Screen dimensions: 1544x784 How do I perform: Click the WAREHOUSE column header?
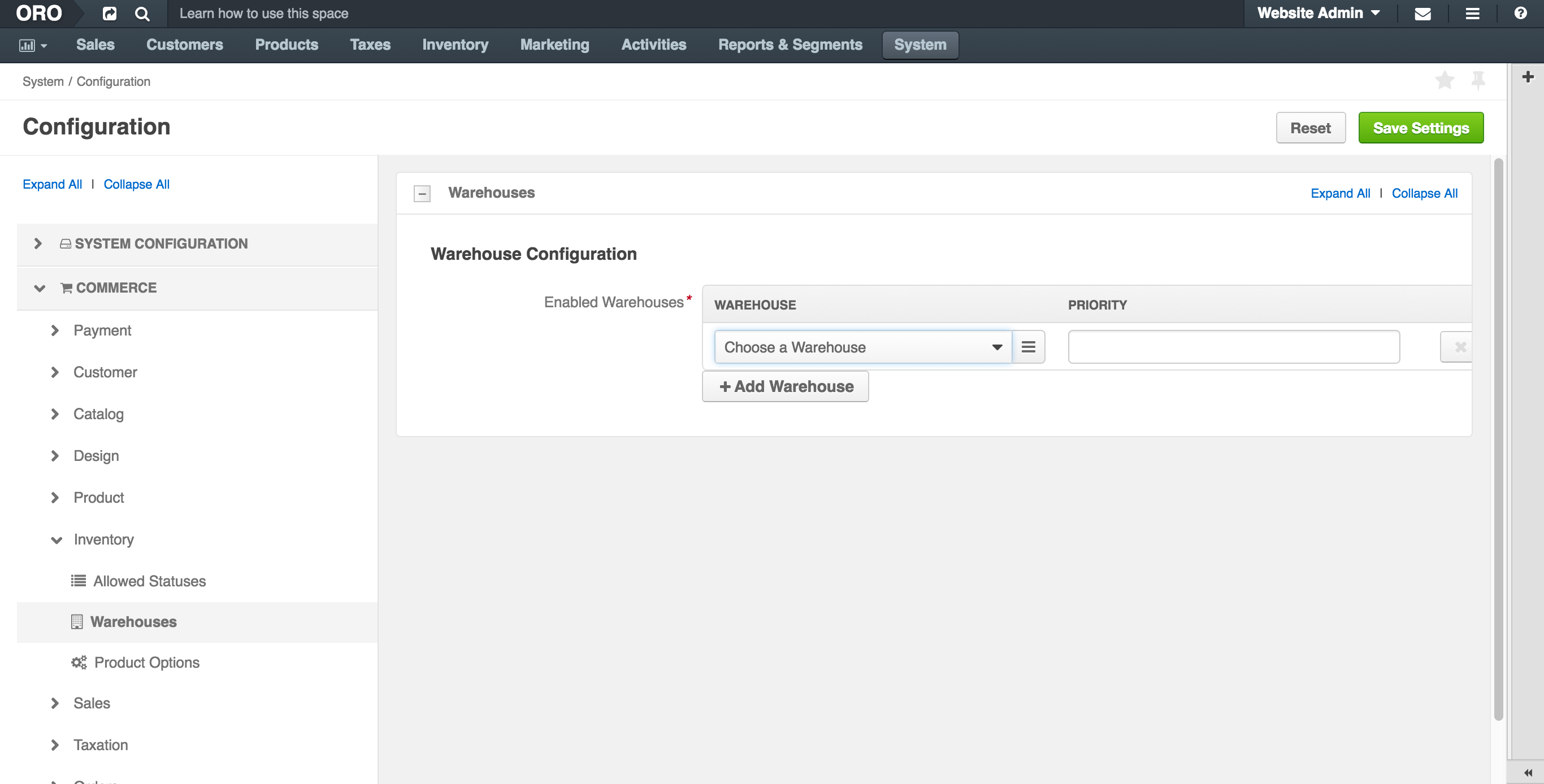(x=755, y=305)
